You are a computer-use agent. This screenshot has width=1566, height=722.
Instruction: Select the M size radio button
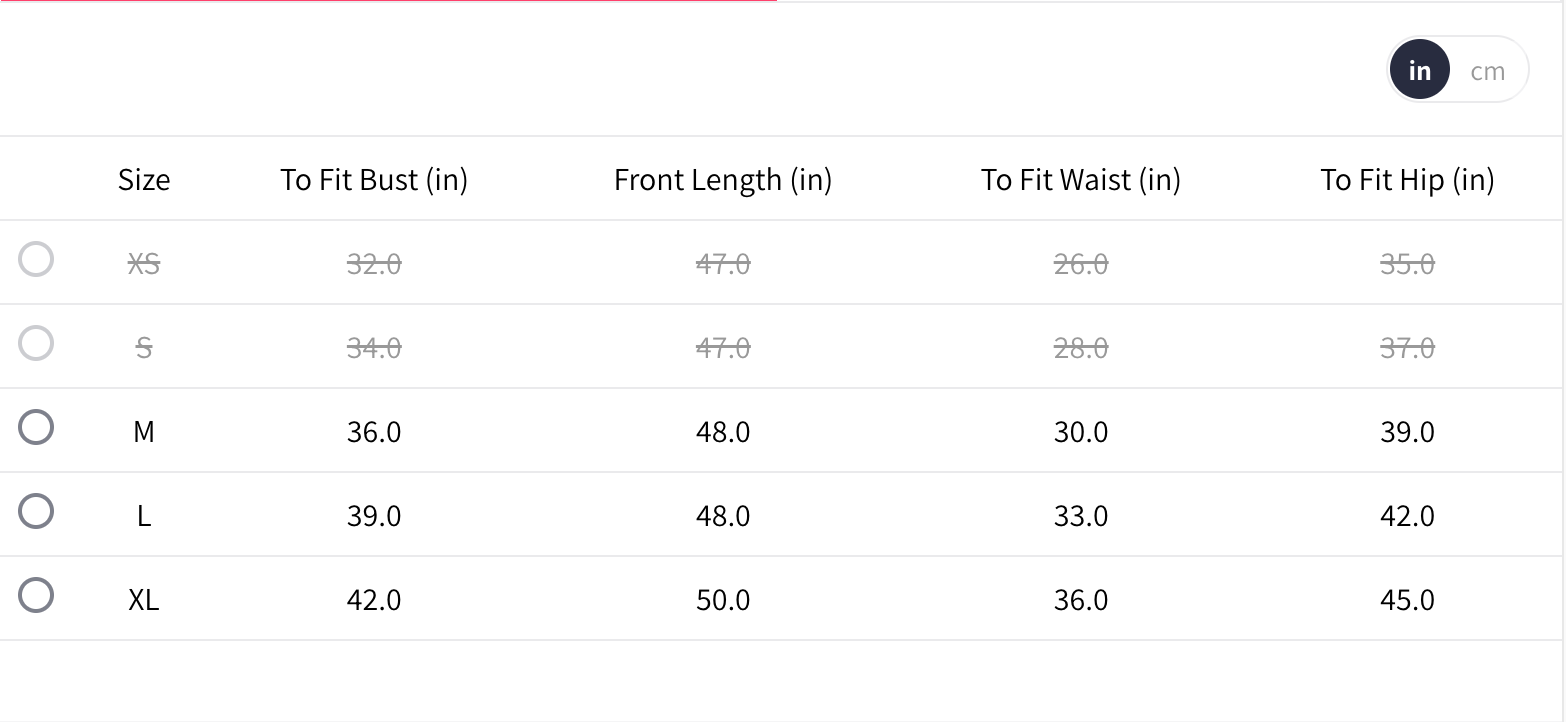(36, 428)
